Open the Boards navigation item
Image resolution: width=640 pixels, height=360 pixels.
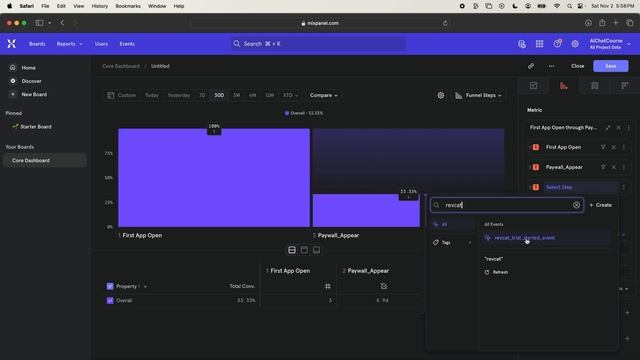coord(37,44)
